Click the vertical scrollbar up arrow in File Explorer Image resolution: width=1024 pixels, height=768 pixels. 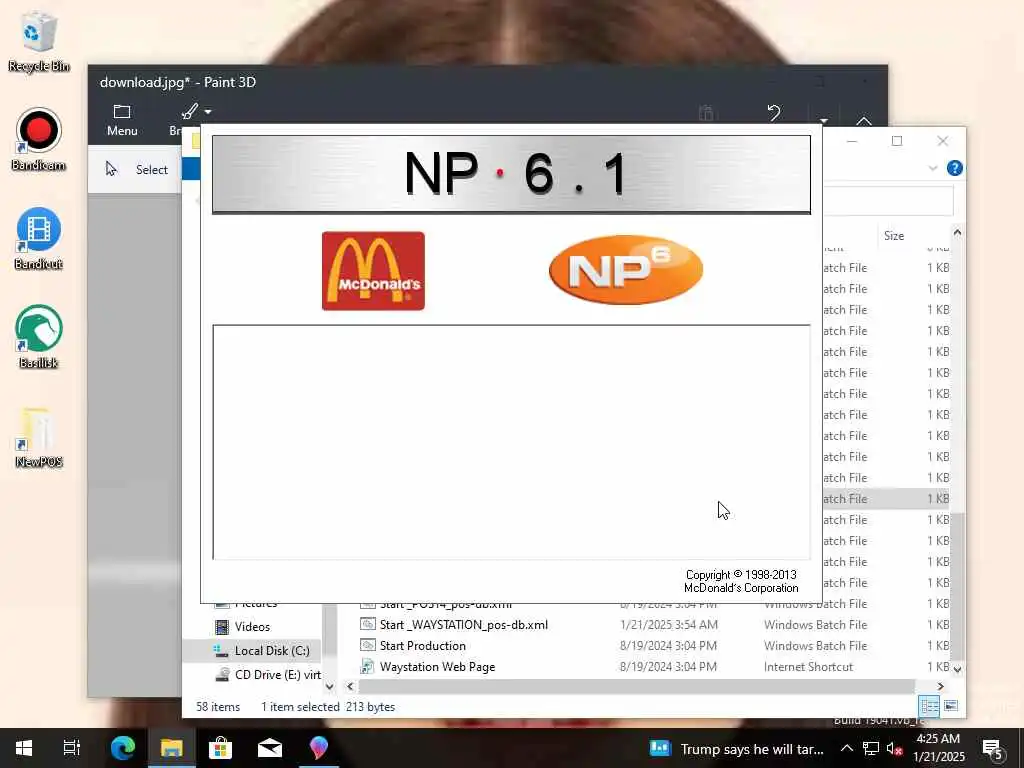point(957,232)
